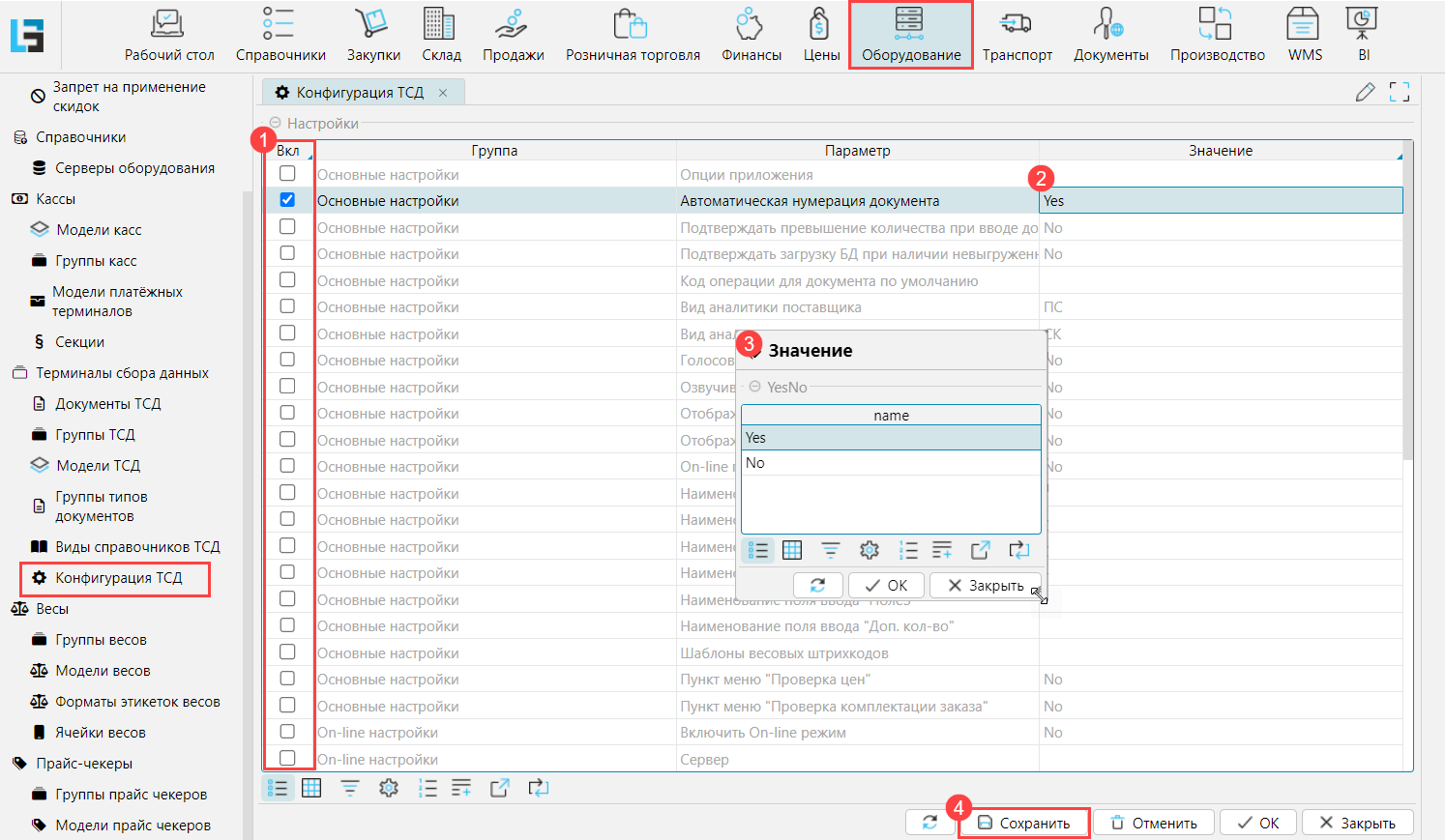
Task: Enable checkbox for Опции приложения row
Action: [x=287, y=174]
